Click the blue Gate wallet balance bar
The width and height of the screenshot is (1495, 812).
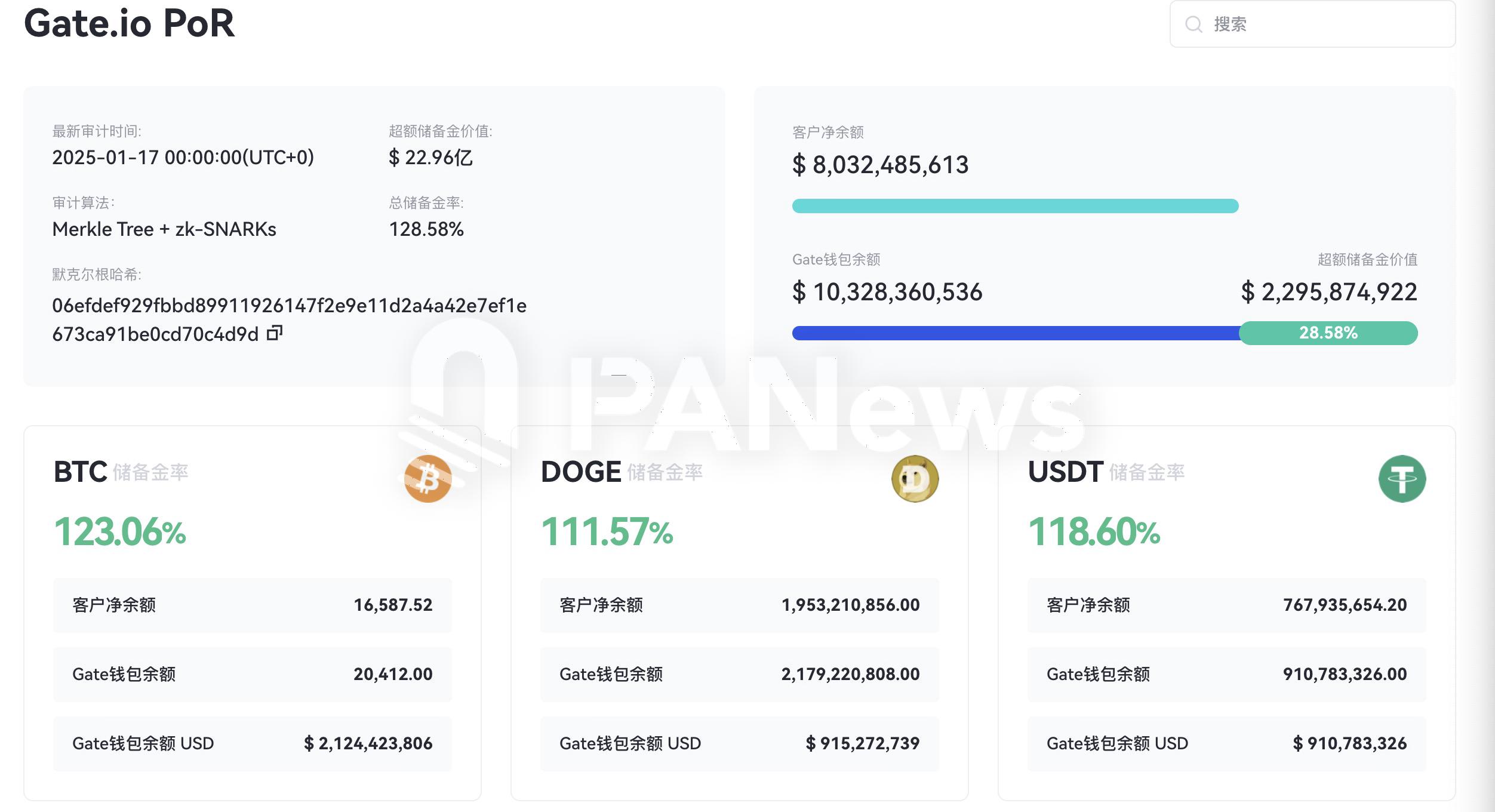tap(1016, 333)
